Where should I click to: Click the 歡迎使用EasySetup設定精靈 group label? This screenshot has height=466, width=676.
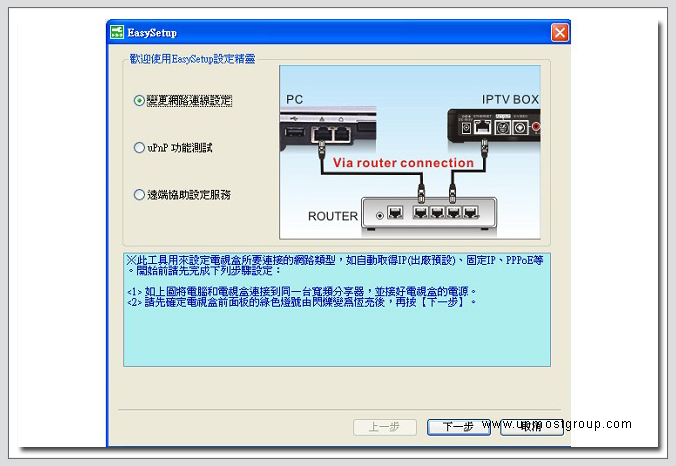click(x=194, y=59)
